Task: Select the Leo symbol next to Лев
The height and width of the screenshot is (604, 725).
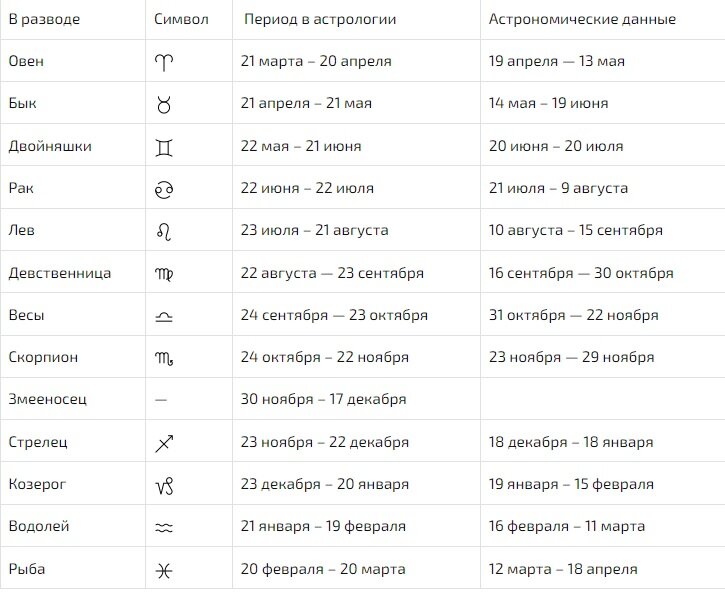Action: pos(164,232)
